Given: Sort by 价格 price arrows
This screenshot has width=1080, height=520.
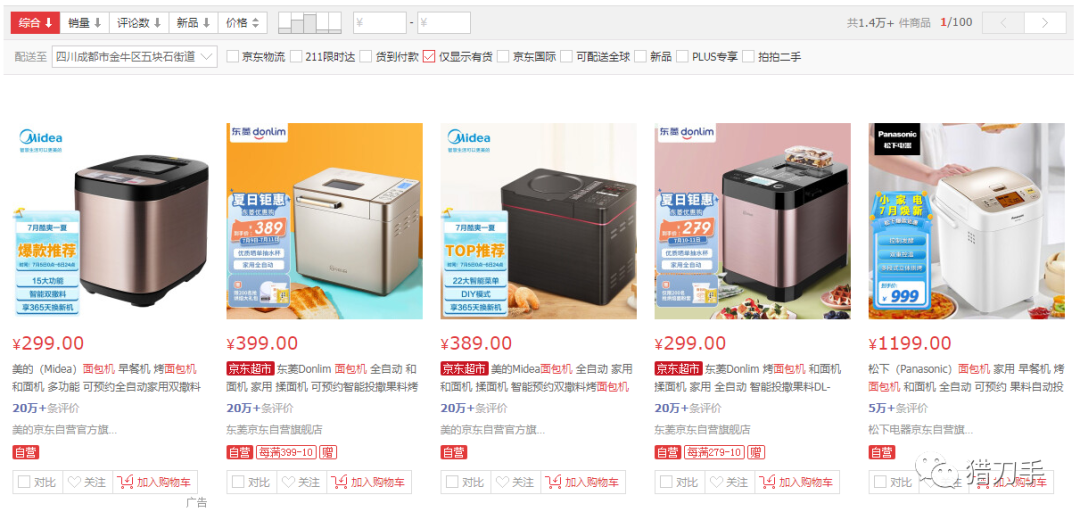Looking at the screenshot, I should 242,23.
